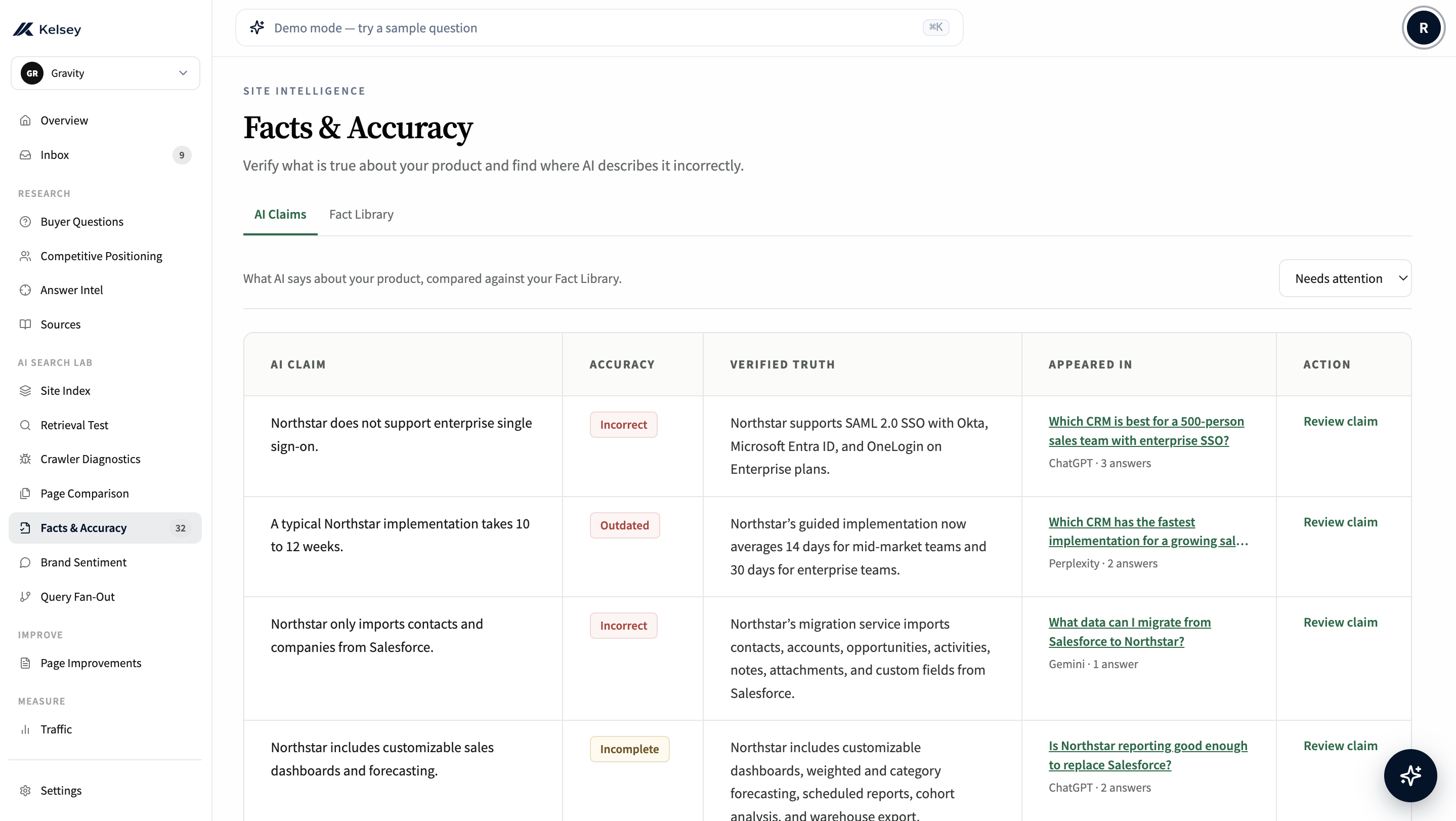Switch to the AI Claims tab
1456x821 pixels.
tap(280, 214)
